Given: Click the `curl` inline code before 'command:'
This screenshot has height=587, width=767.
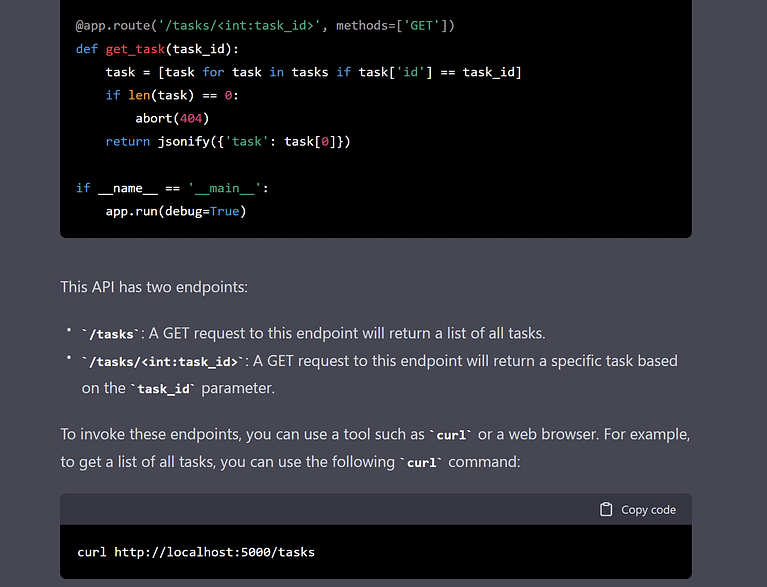Looking at the screenshot, I should [421, 462].
